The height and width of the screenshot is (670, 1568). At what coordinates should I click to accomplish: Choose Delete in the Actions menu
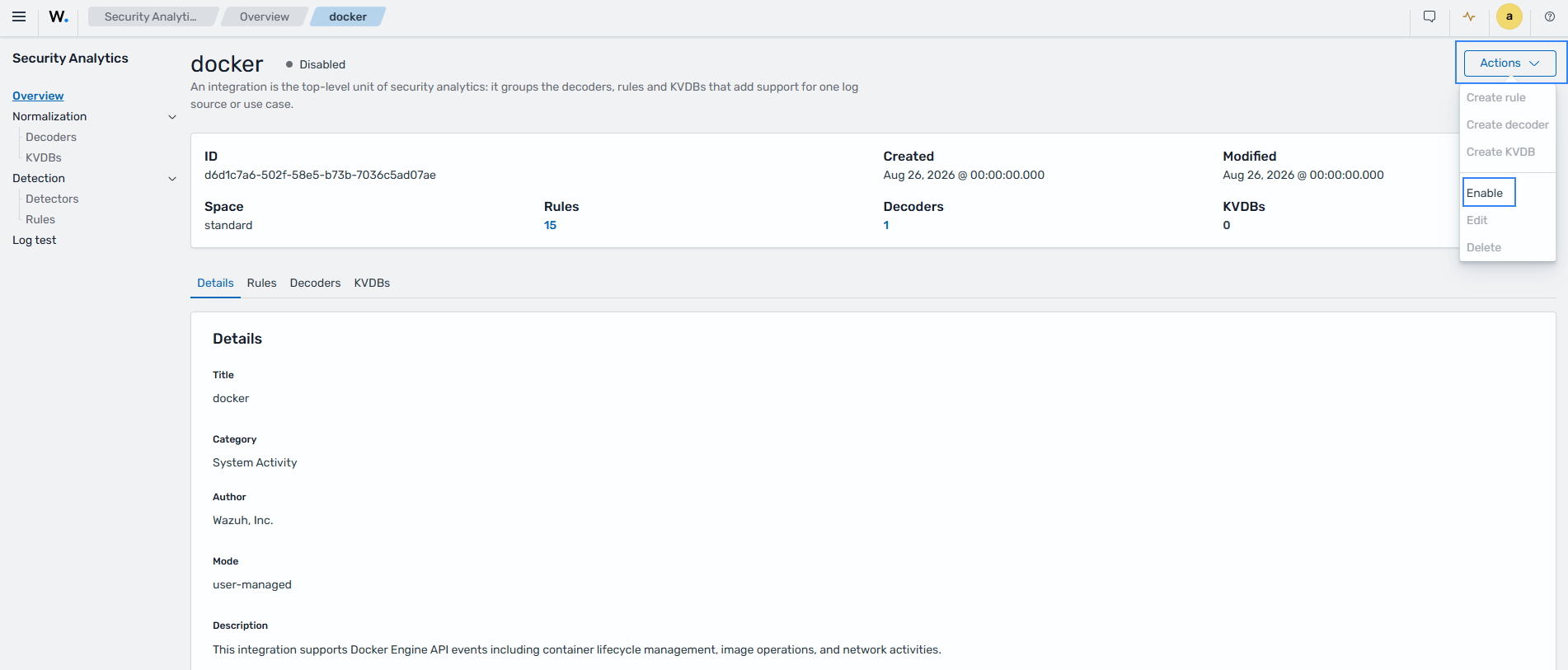point(1483,247)
